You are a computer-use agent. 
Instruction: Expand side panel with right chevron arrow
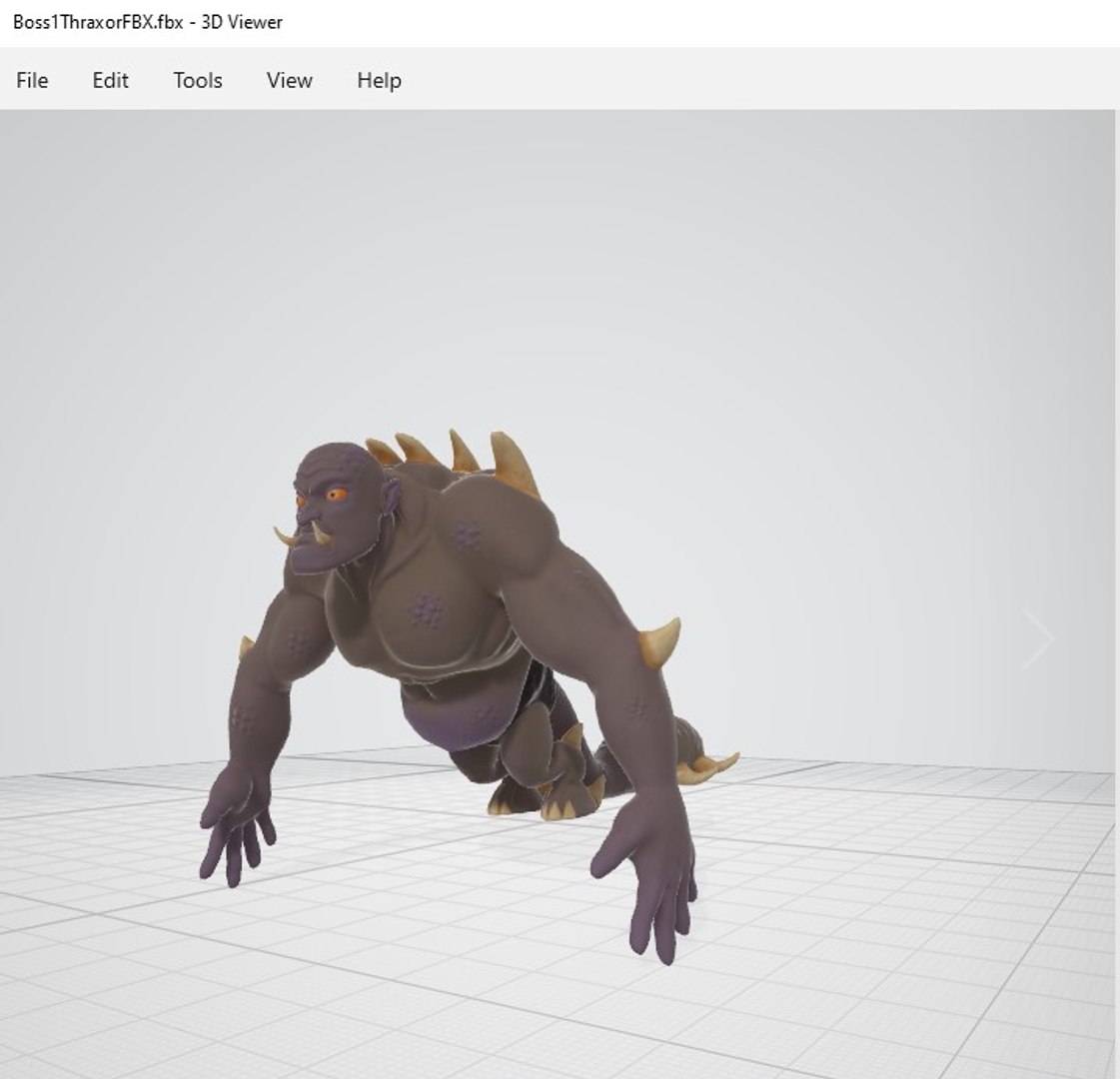(x=1038, y=639)
